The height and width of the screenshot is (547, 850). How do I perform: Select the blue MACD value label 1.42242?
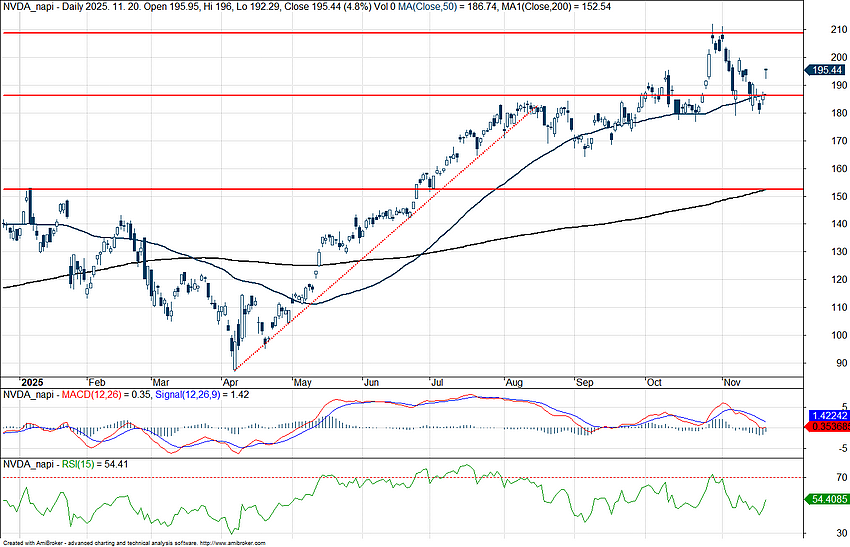pyautogui.click(x=827, y=415)
